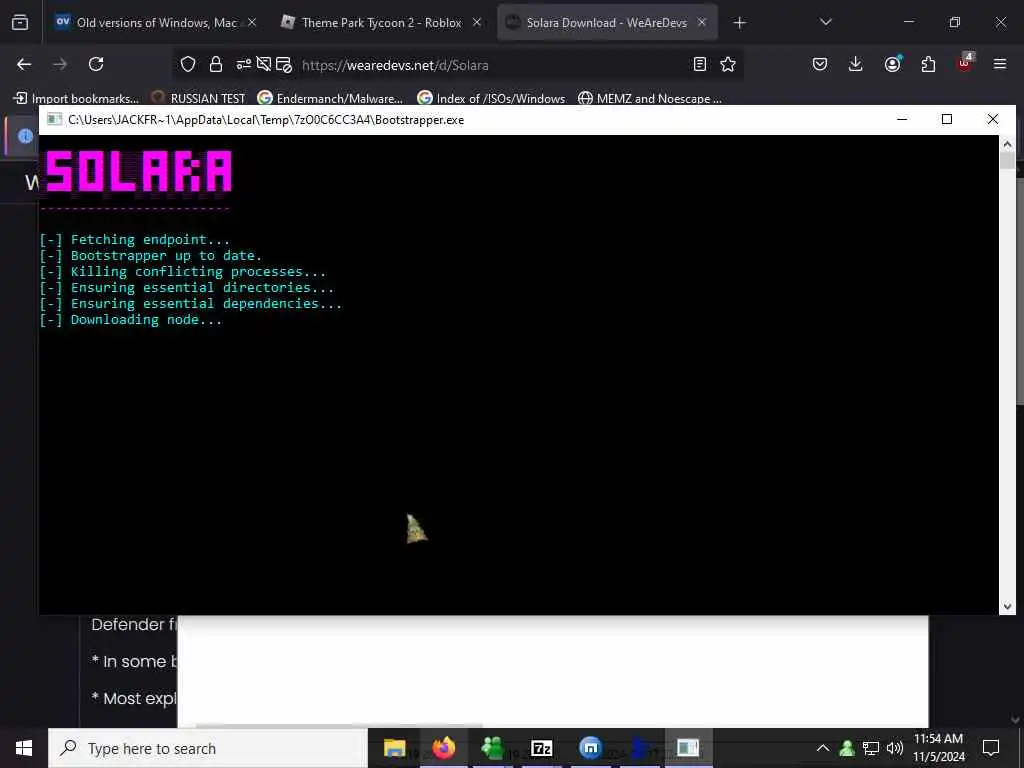The width and height of the screenshot is (1024, 768).
Task: Open Bootstrapper.exe console window system menu icon
Action: point(55,120)
